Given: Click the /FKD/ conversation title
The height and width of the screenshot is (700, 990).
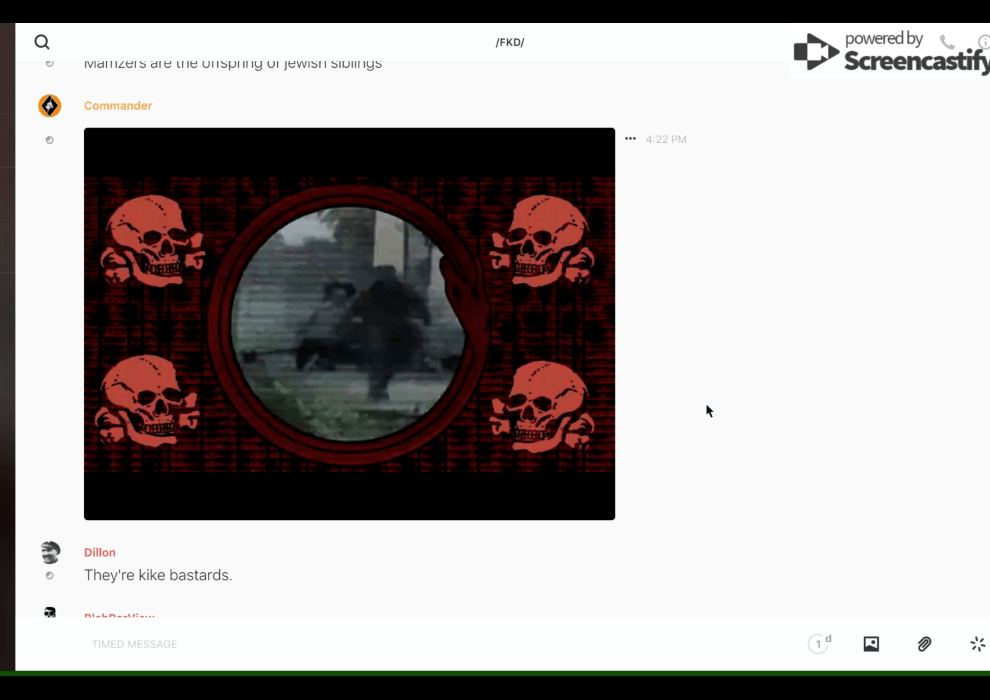Looking at the screenshot, I should coord(510,42).
